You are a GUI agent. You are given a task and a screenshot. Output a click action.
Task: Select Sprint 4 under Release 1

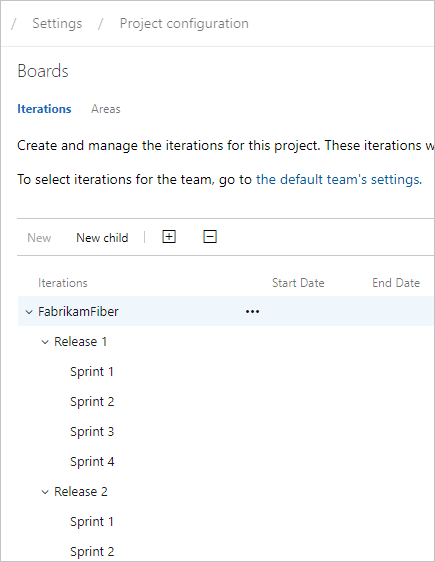pos(92,462)
